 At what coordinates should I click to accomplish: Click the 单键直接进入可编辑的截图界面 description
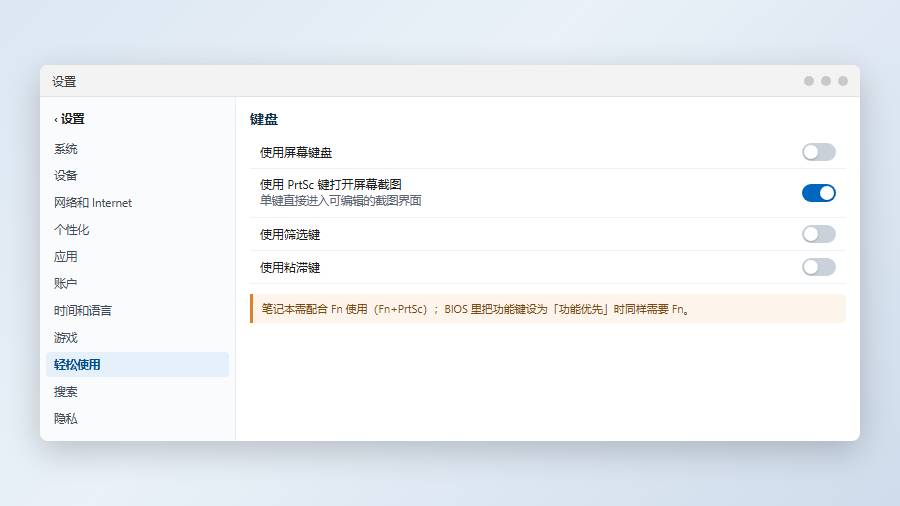pyautogui.click(x=340, y=200)
